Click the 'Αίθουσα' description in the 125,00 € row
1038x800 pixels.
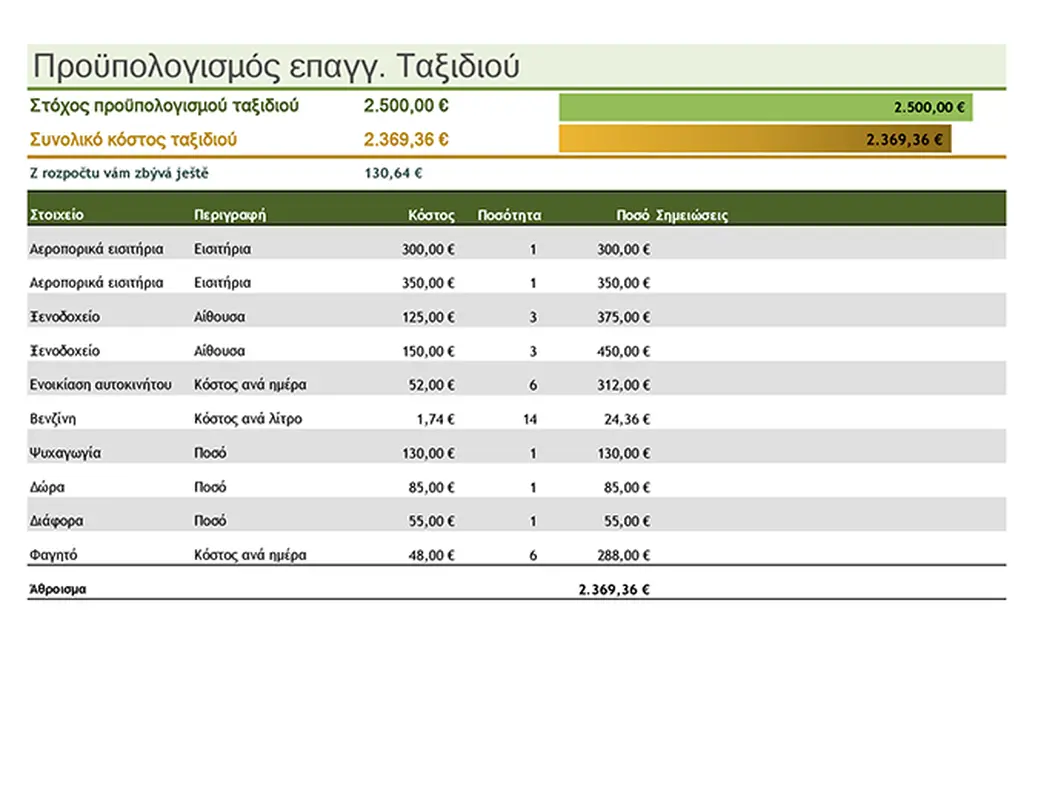tap(220, 317)
